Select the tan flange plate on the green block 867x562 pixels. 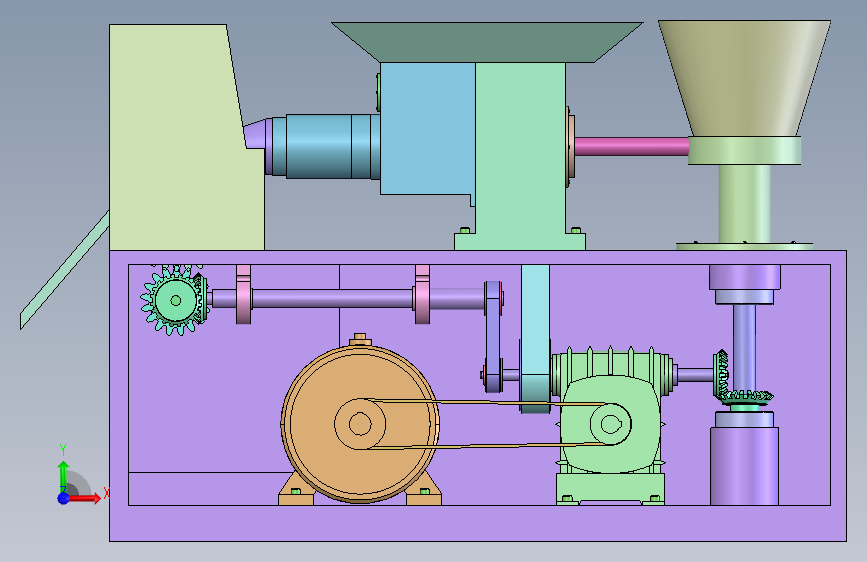coord(571,147)
